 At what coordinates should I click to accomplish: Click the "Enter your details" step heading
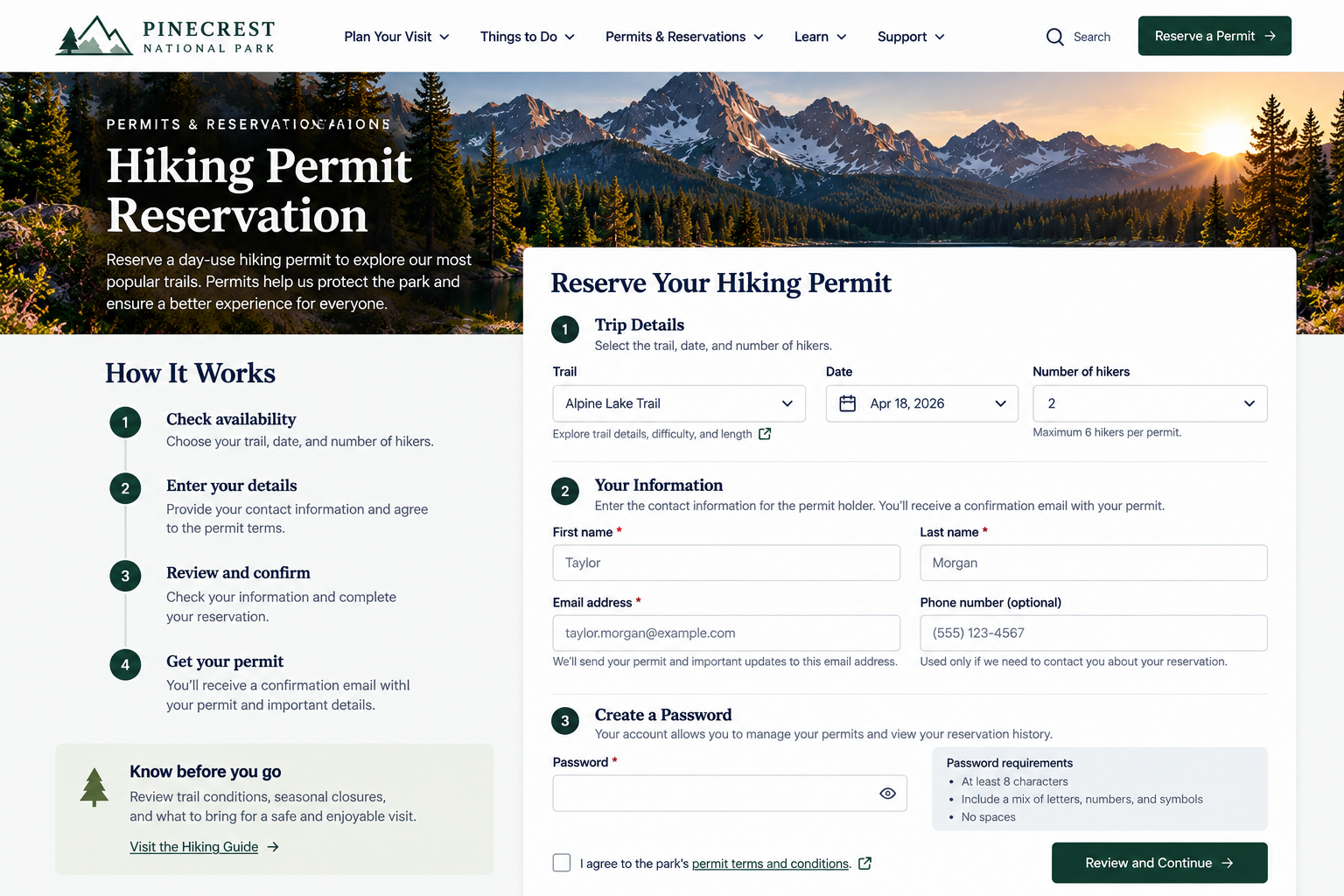pos(232,486)
